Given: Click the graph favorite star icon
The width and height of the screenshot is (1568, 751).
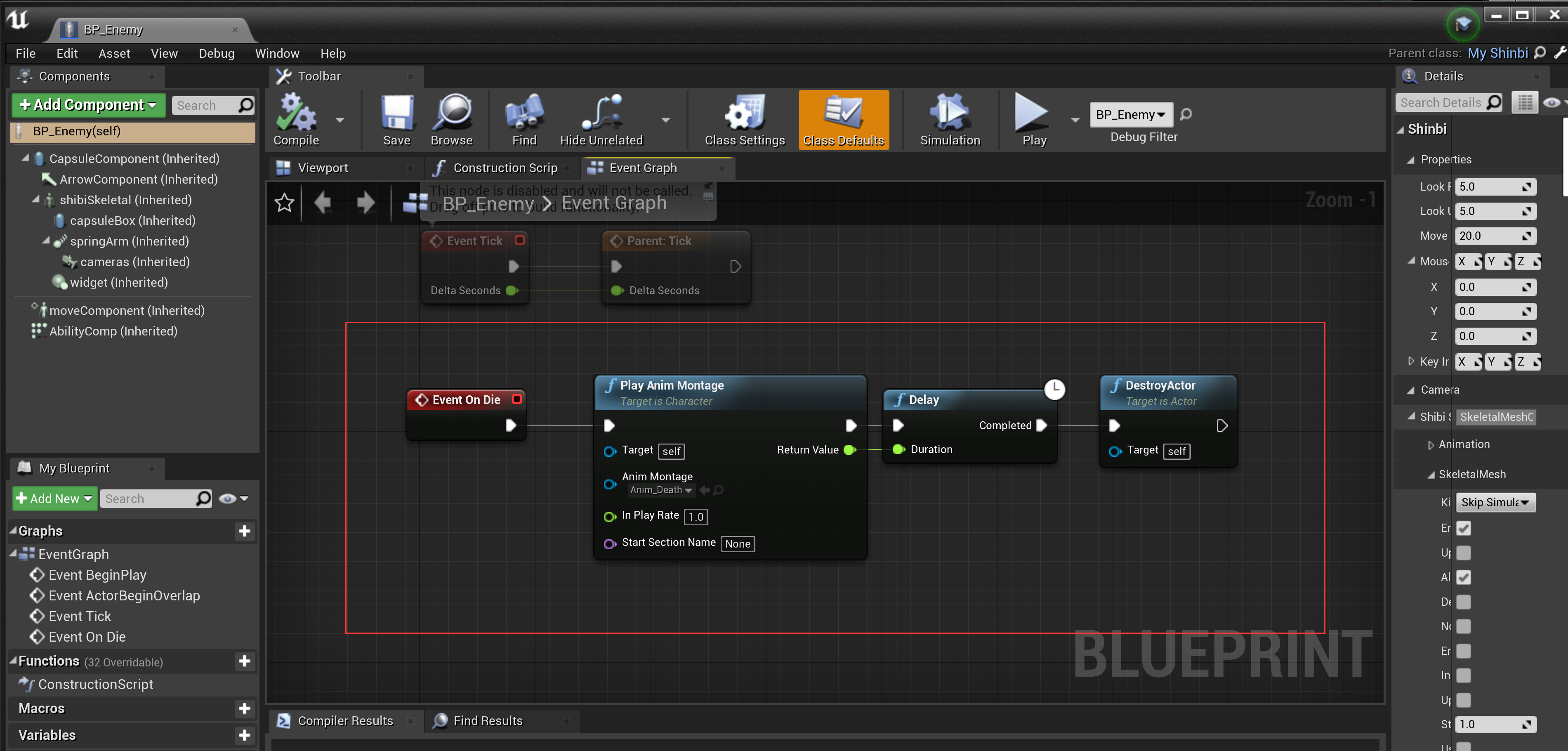Looking at the screenshot, I should 284,202.
